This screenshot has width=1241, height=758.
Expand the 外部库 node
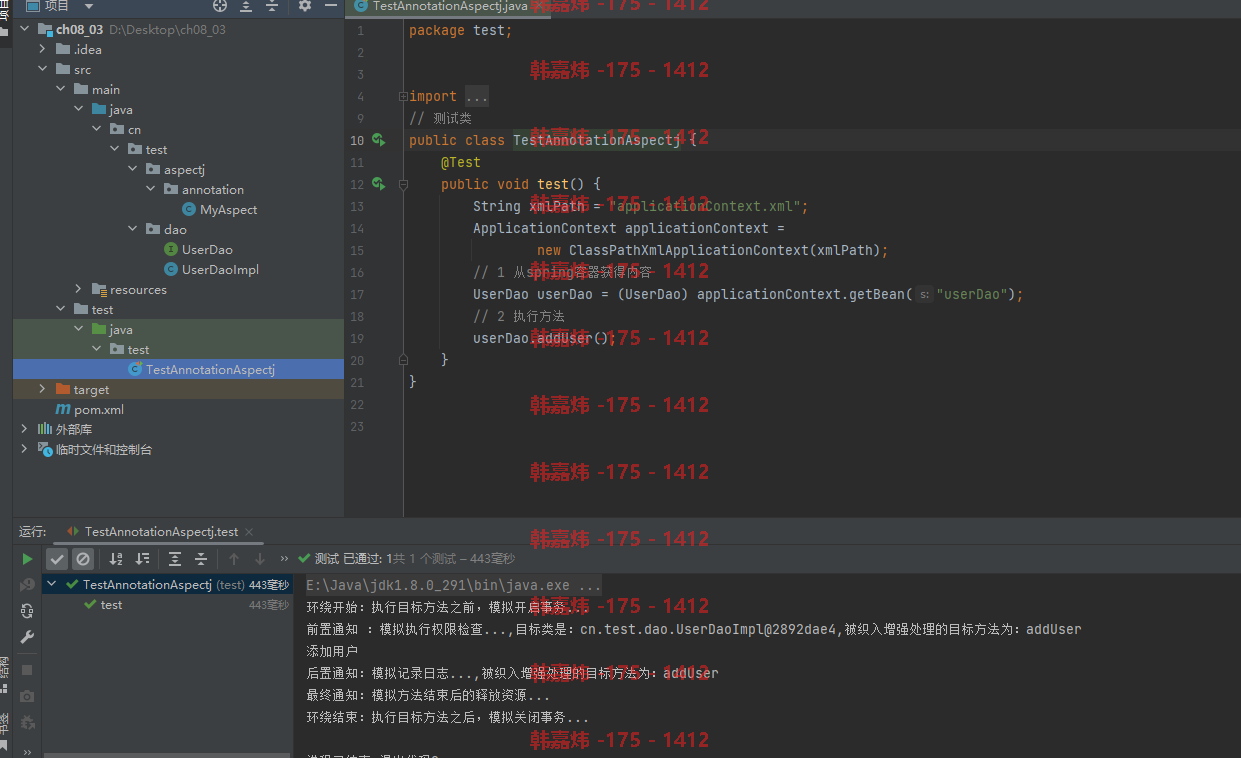coord(25,429)
